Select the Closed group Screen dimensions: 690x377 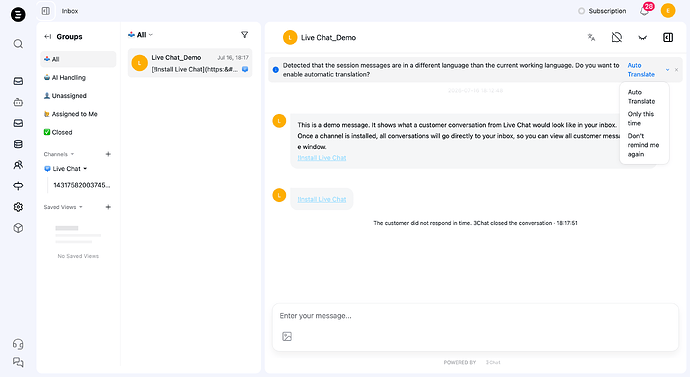coord(78,132)
